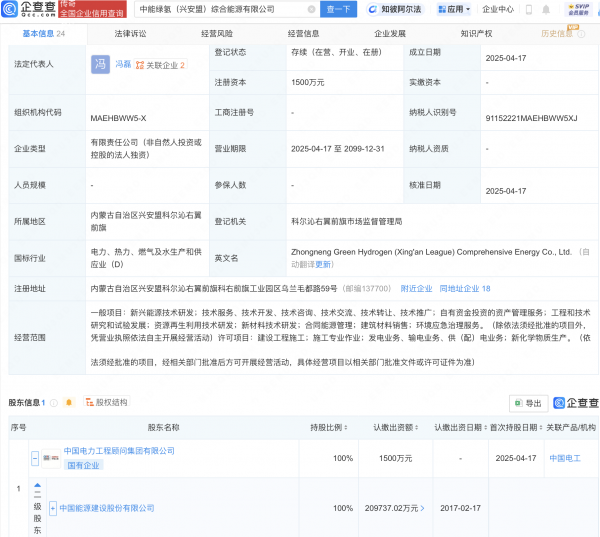600x537 pixels.
Task: Switch to 企业发展 tab
Action: point(390,34)
